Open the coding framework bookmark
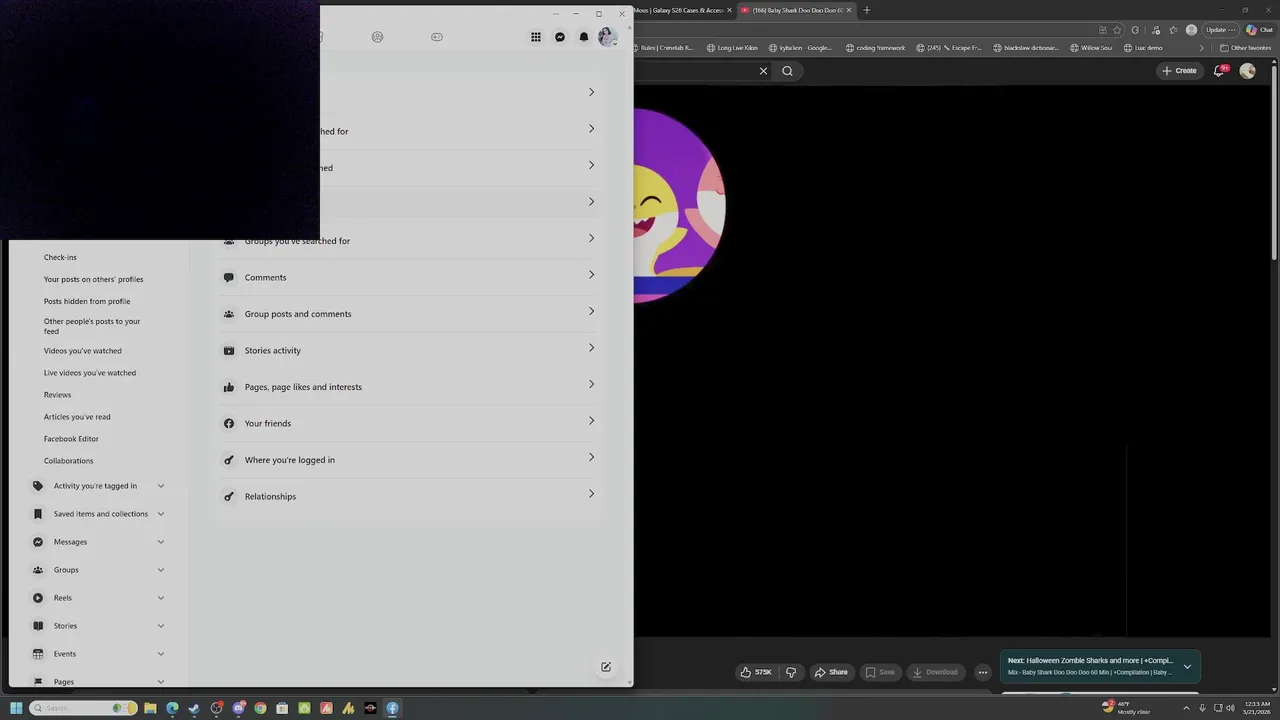Image resolution: width=1280 pixels, height=720 pixels. pos(875,48)
